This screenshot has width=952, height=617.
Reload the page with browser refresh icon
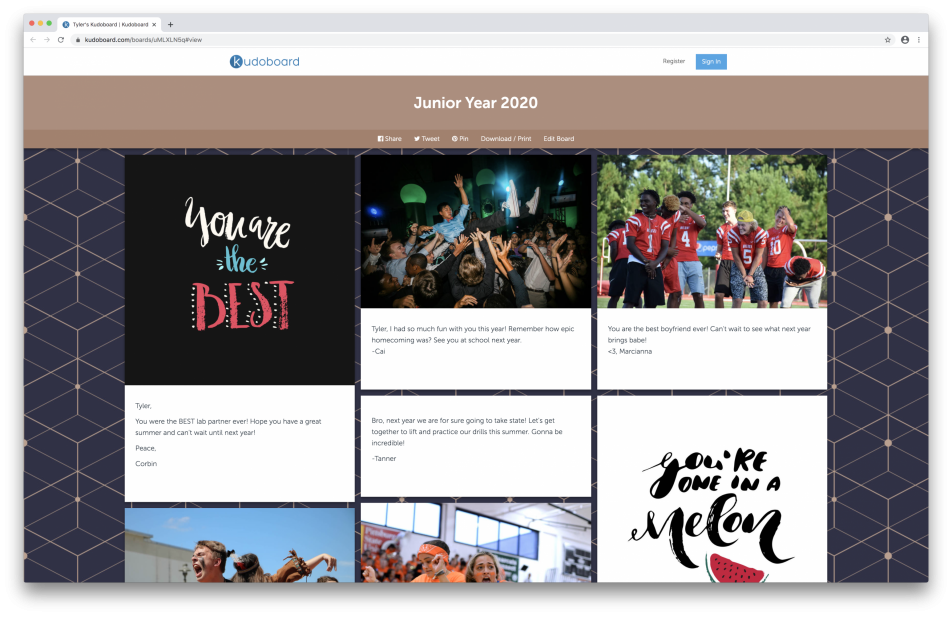click(61, 40)
